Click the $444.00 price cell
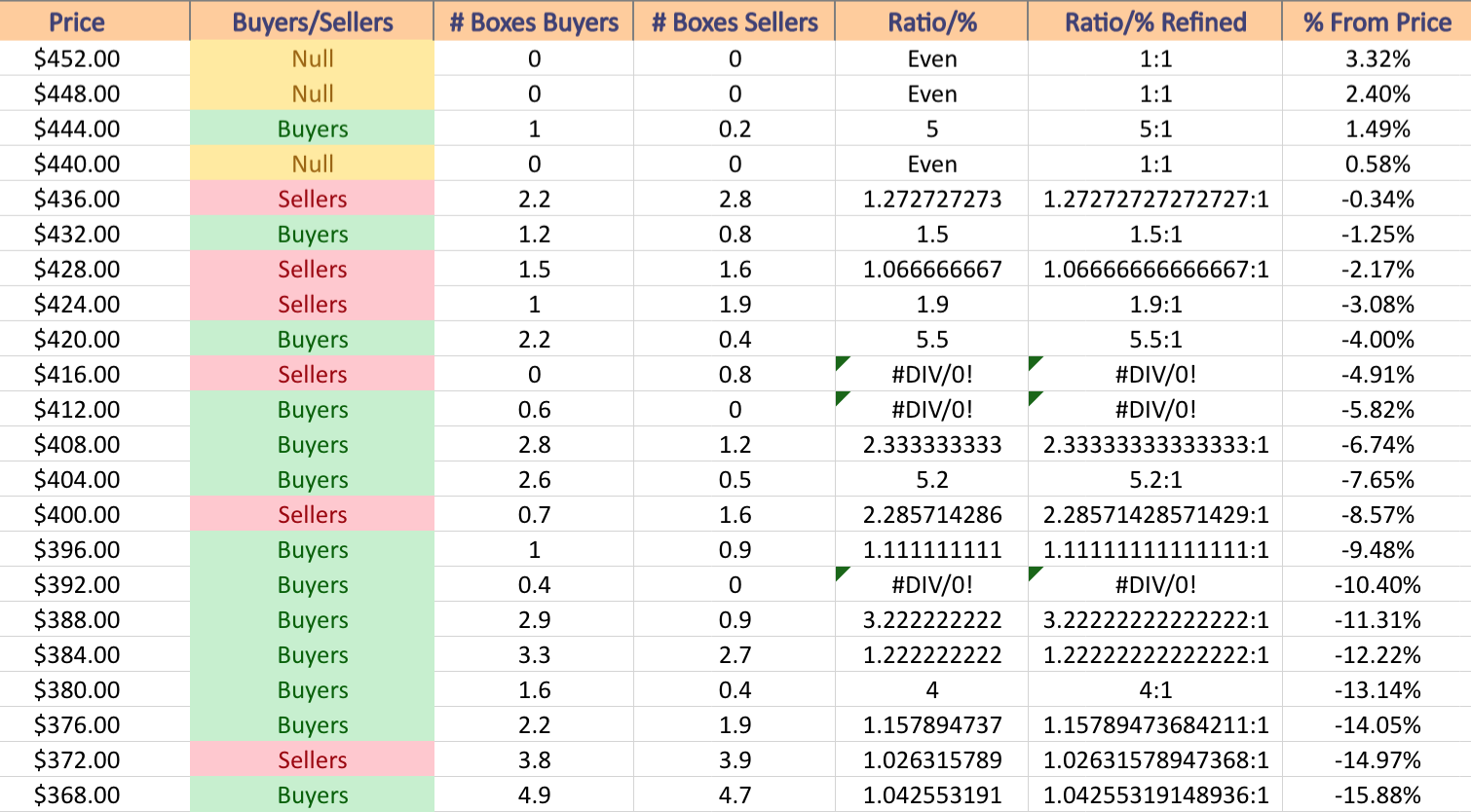This screenshot has height=812, width=1471. (94, 129)
